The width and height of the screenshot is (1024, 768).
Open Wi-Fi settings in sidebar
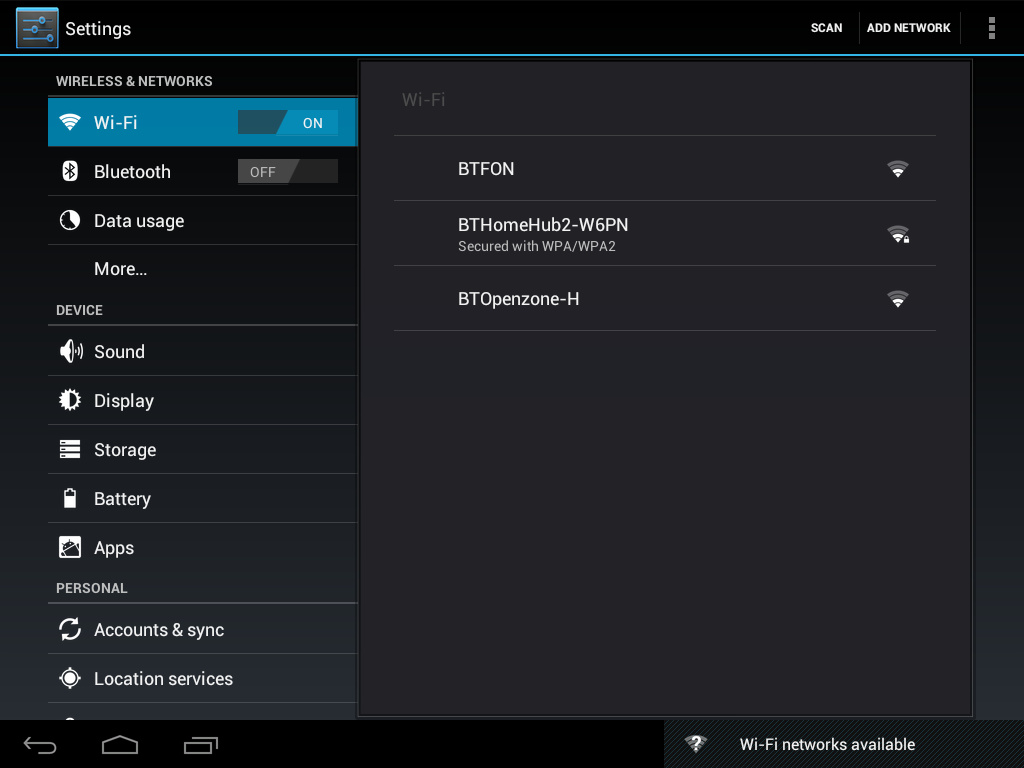(202, 122)
